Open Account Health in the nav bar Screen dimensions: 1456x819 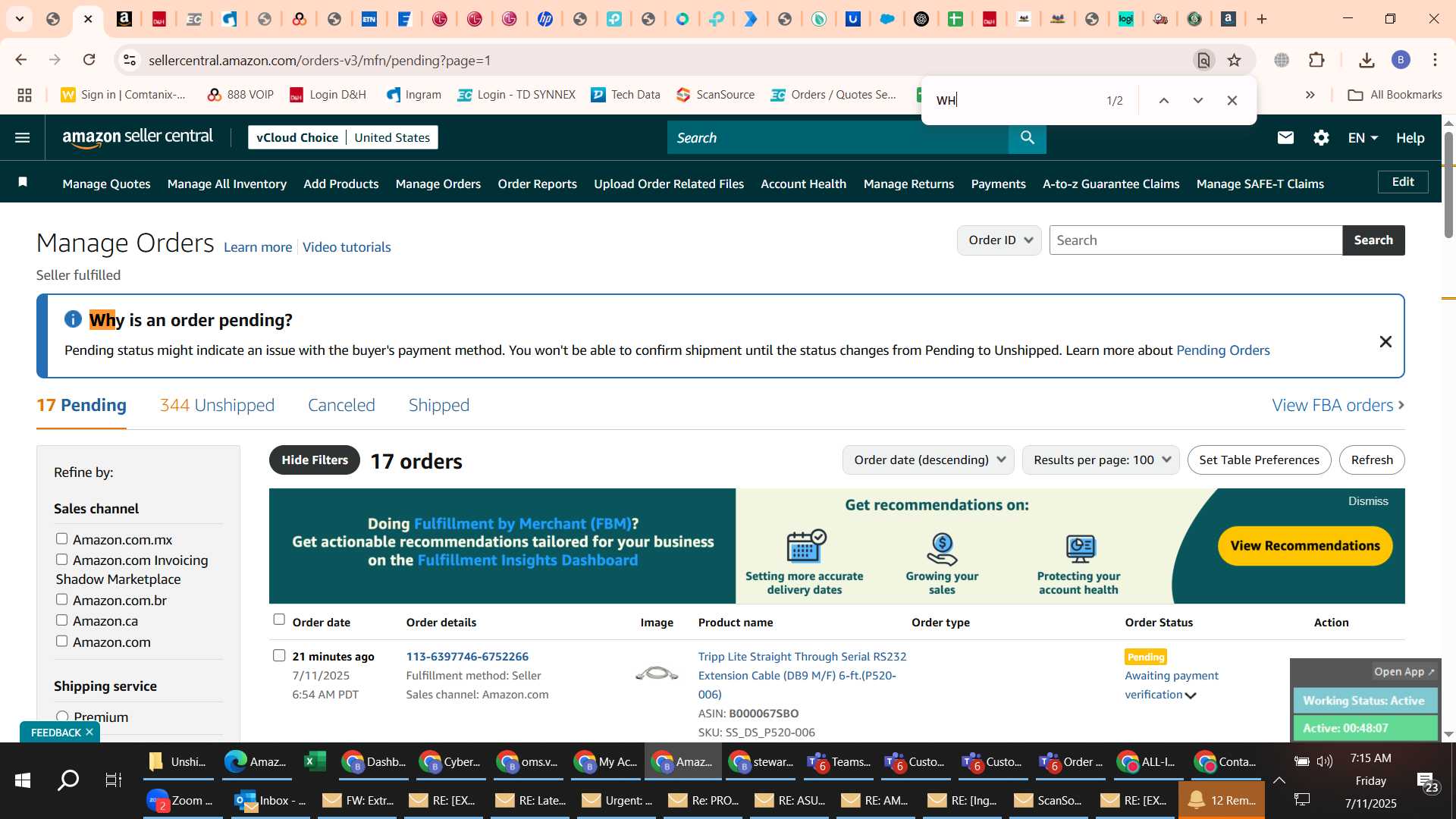803,184
